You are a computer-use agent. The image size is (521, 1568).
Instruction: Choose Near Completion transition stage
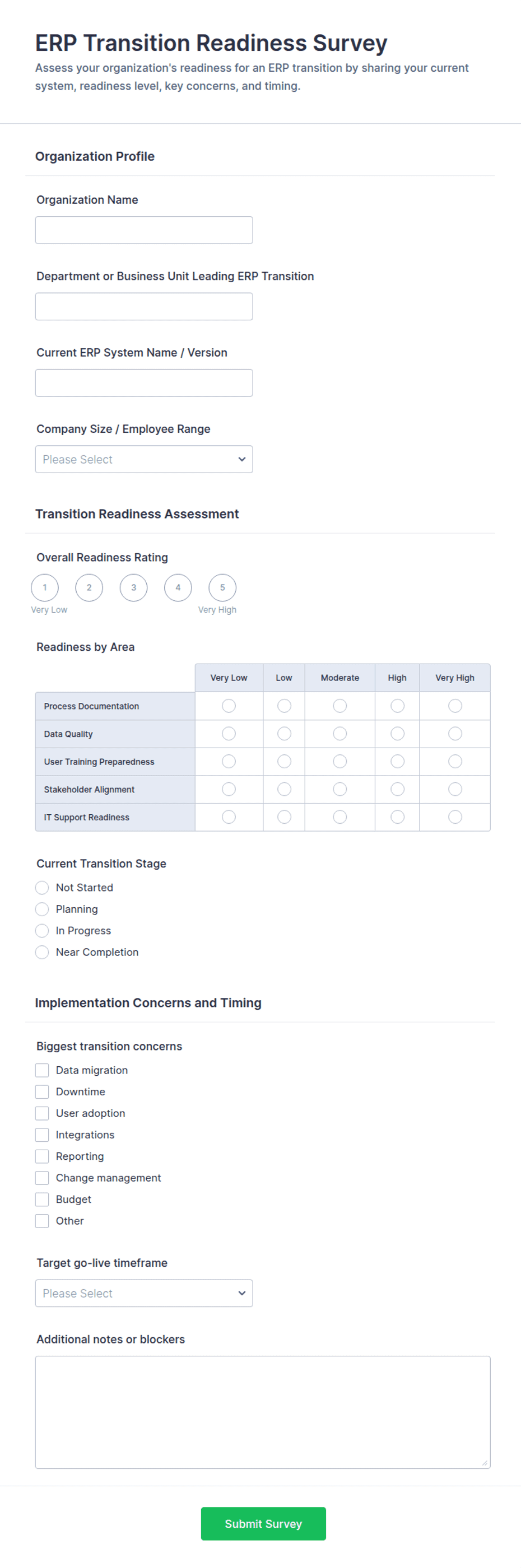point(42,952)
